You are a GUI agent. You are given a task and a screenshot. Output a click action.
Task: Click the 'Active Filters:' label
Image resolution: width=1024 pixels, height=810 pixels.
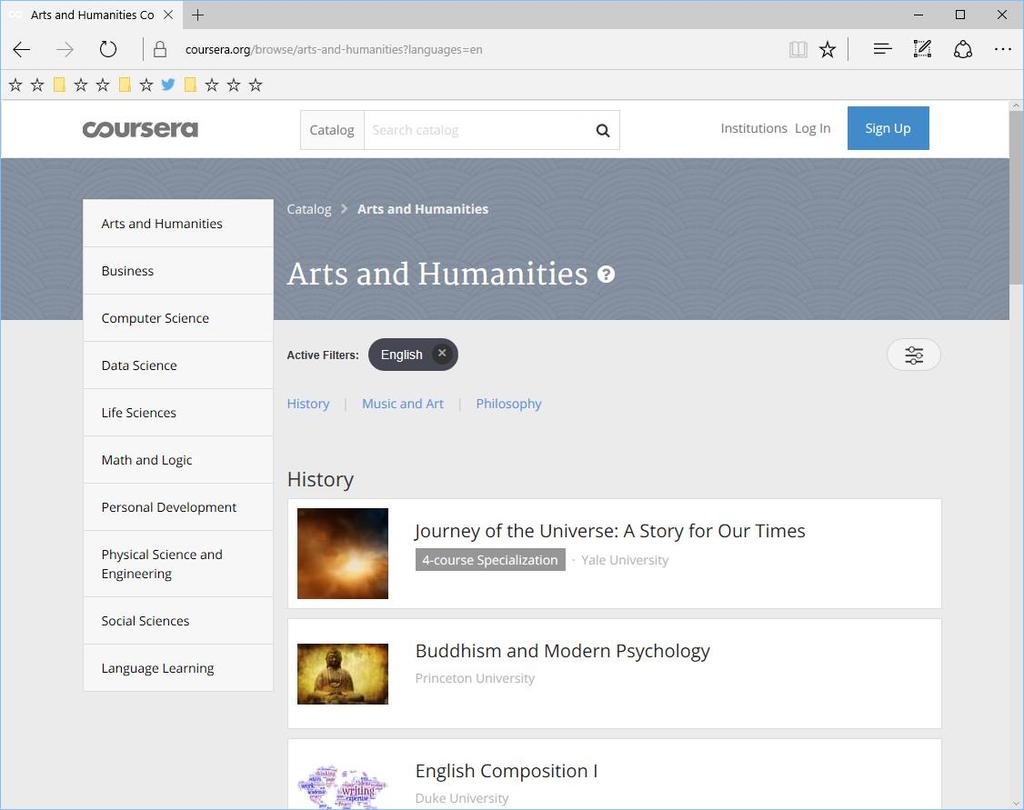(323, 355)
